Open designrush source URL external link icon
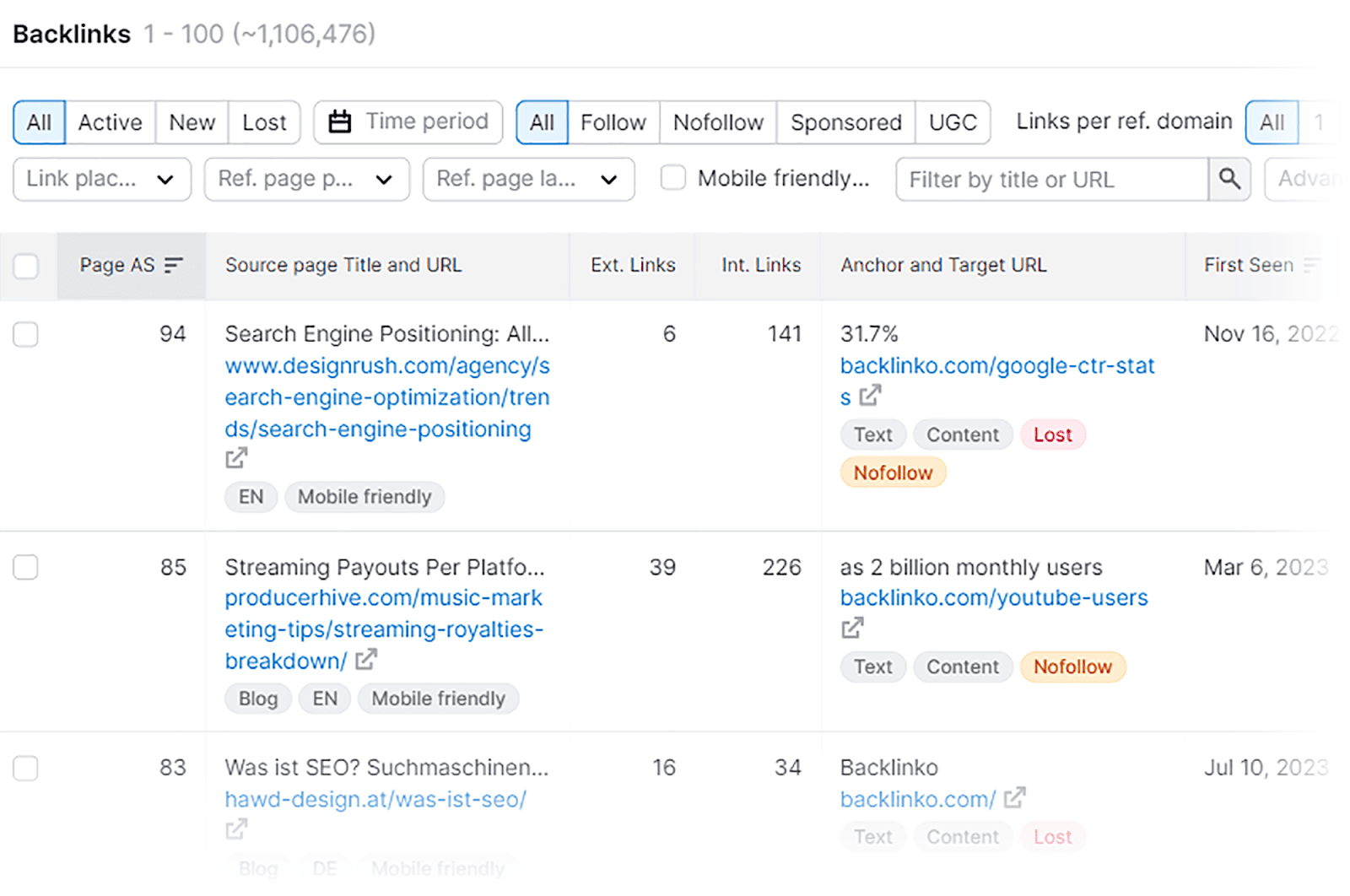 [236, 458]
